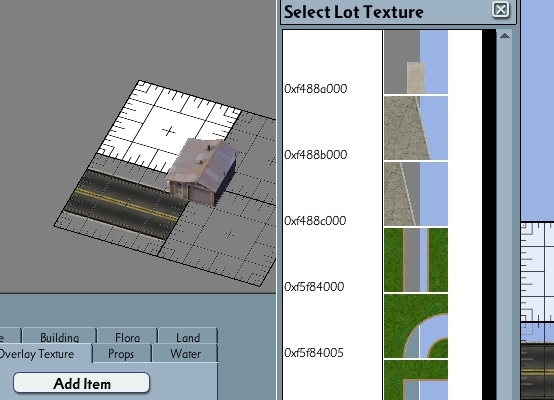Click the white highlighted lot tile

click(169, 127)
